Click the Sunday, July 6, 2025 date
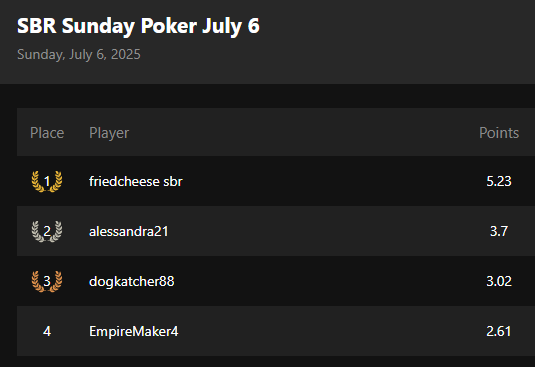Viewport: 535px width, 367px height. (79, 55)
